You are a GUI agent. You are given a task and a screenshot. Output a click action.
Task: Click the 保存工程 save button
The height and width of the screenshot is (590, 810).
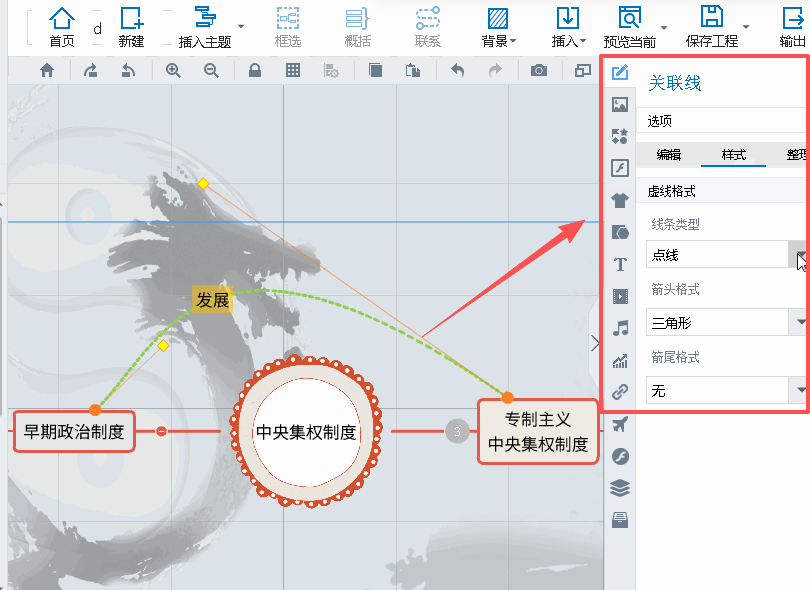coord(712,25)
